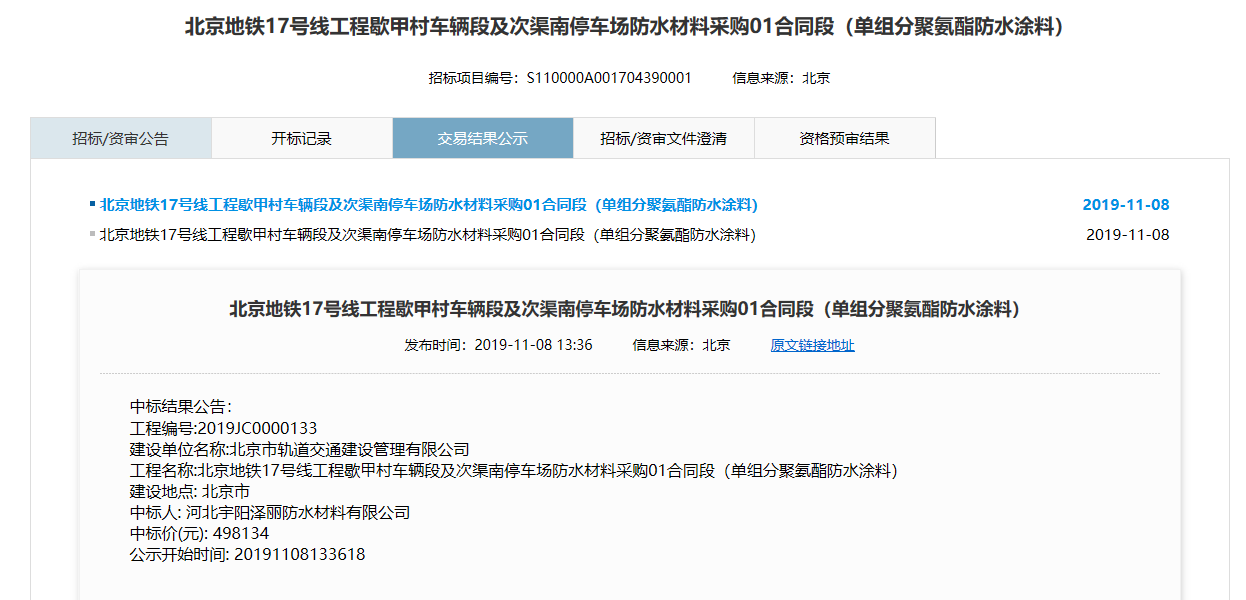Go to the 资格预审结果 tab

[844, 139]
